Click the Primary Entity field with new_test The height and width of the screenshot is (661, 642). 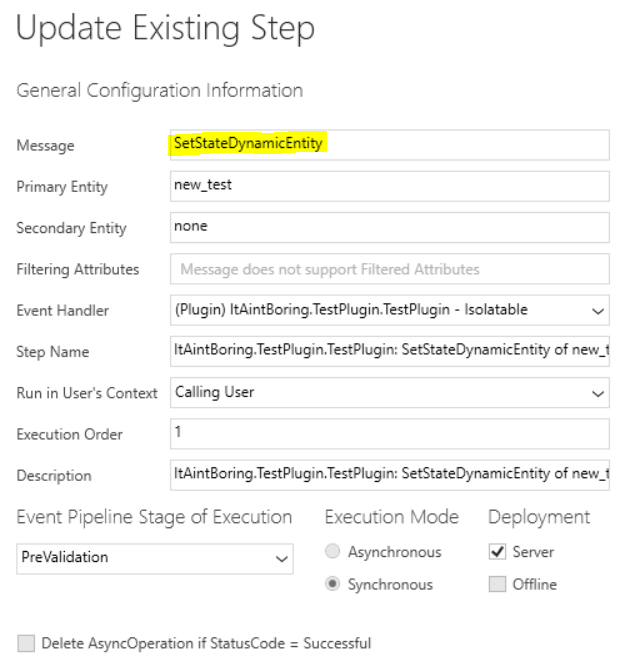pyautogui.click(x=389, y=186)
